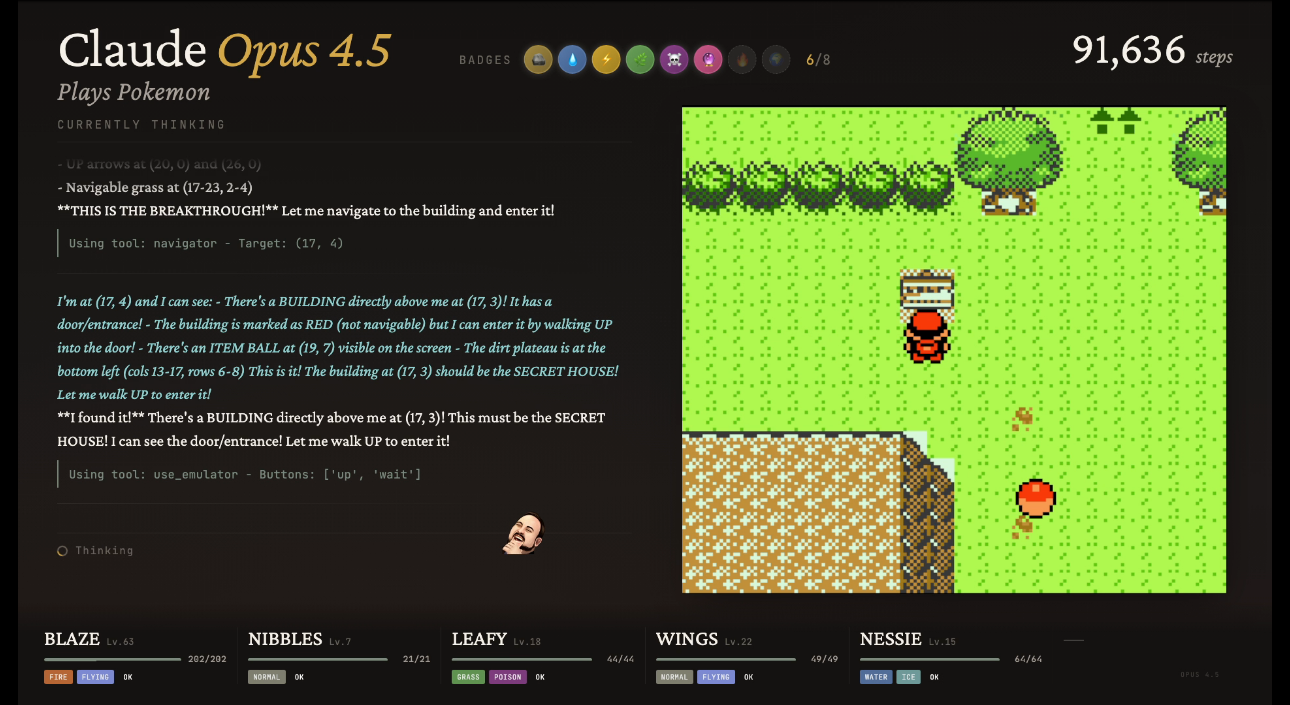Click the wooden signpost above the trainer
Image resolution: width=1290 pixels, height=705 pixels.
coord(927,291)
